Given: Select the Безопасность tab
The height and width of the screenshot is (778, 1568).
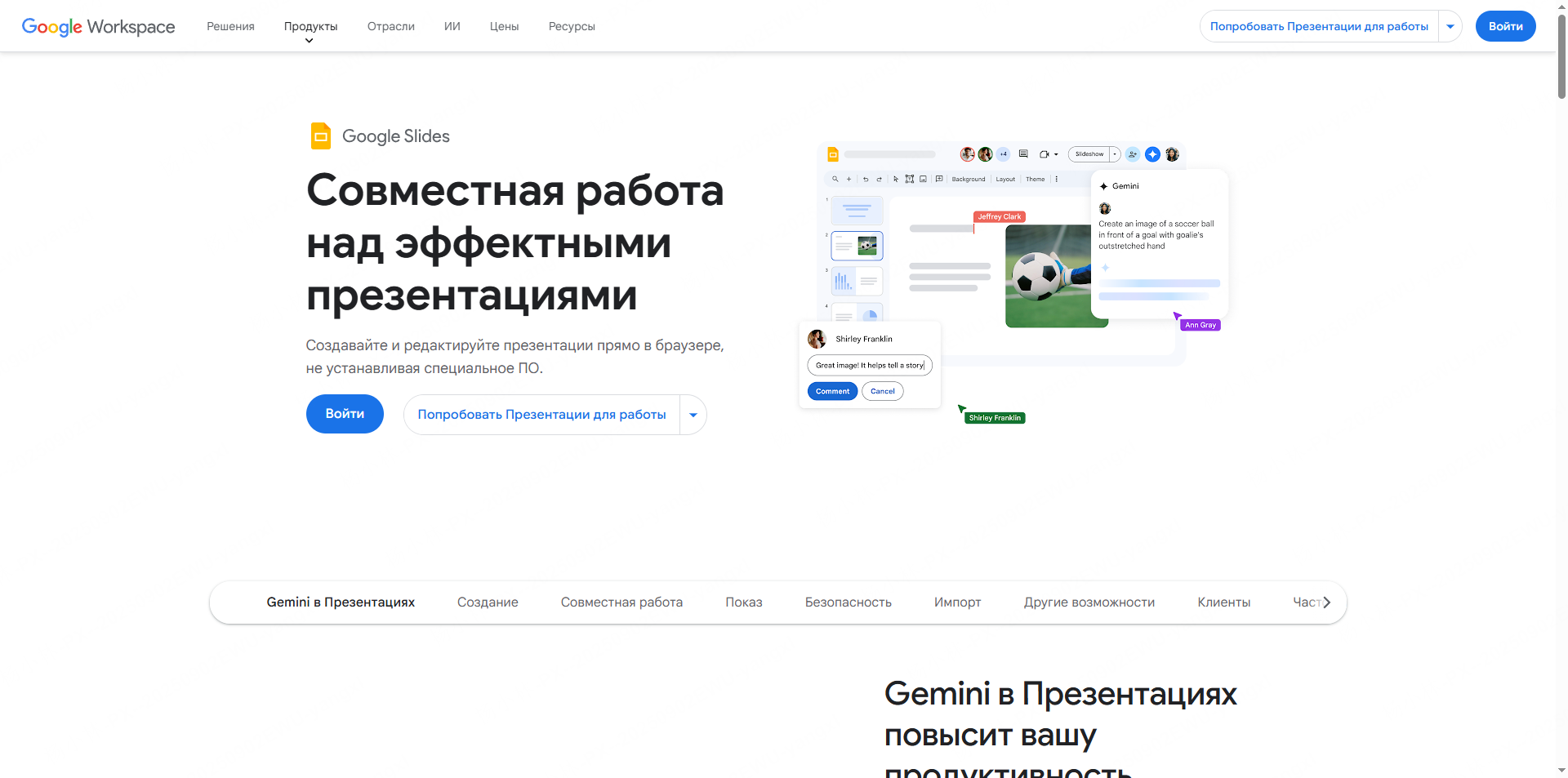Looking at the screenshot, I should [848, 602].
